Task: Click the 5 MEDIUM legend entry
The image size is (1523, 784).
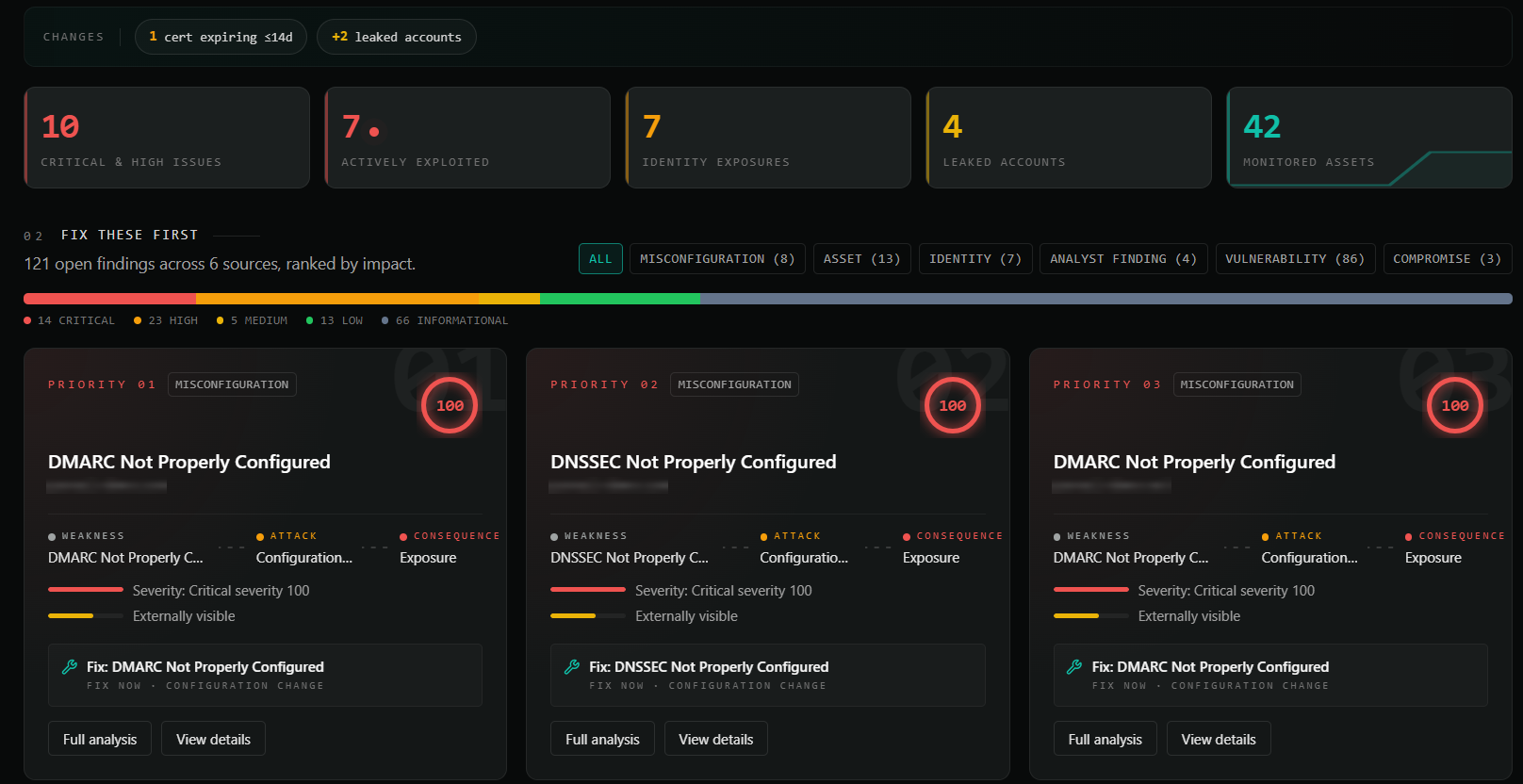Action: 252,320
